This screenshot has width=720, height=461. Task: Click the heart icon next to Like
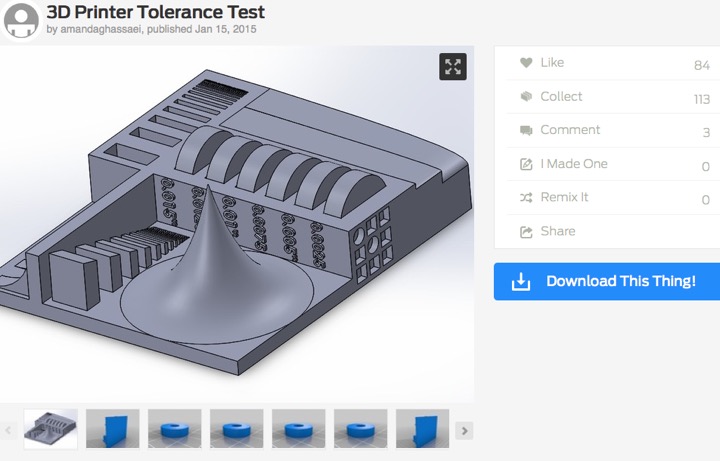pyautogui.click(x=526, y=62)
